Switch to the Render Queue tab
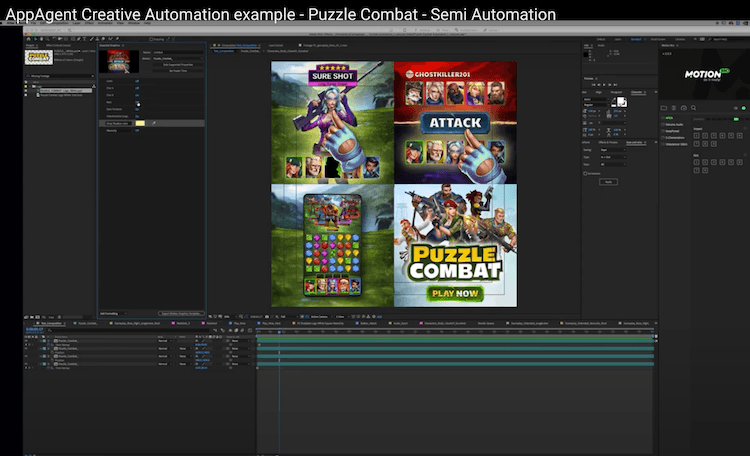This screenshot has height=456, width=750. (486, 323)
